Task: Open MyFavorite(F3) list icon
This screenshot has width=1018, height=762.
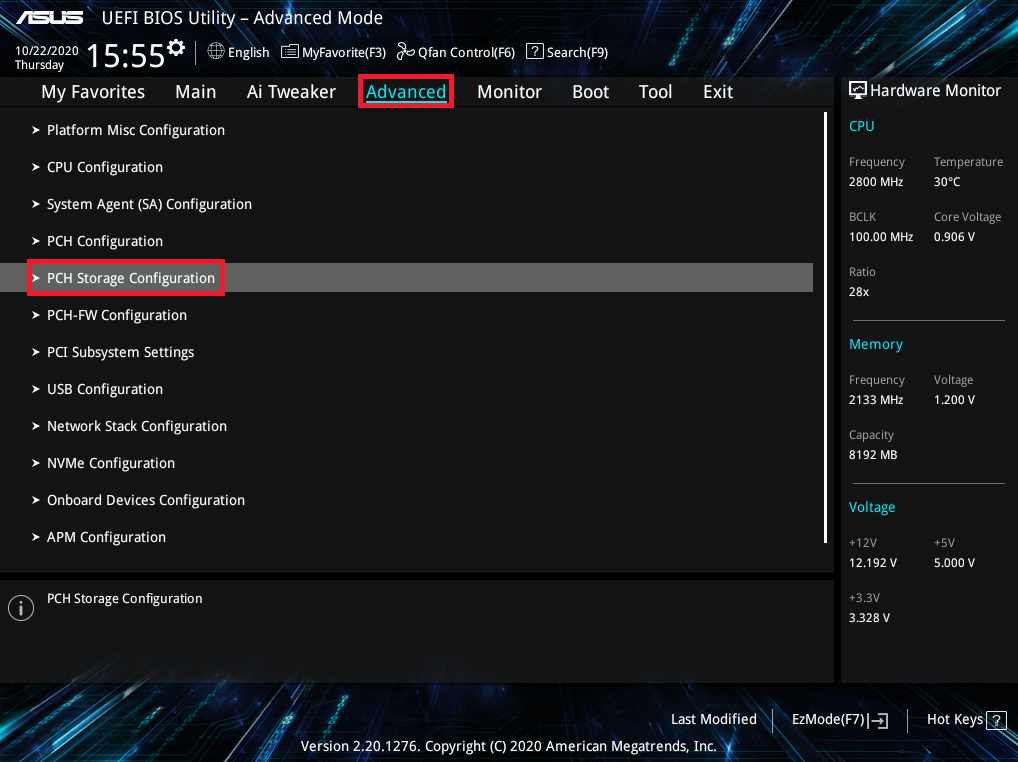Action: [x=289, y=52]
